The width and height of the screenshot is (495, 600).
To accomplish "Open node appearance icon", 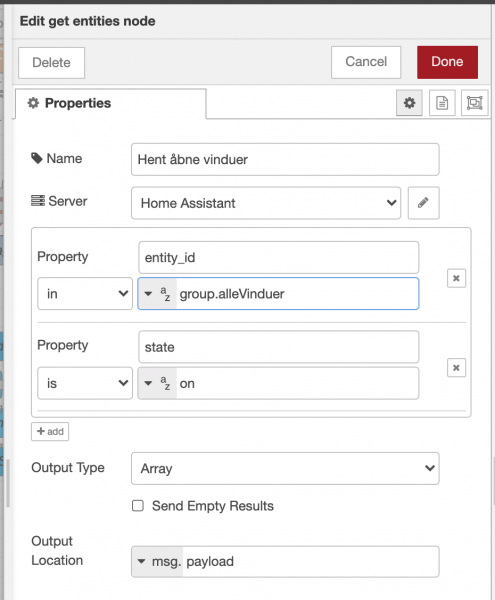I will (474, 103).
